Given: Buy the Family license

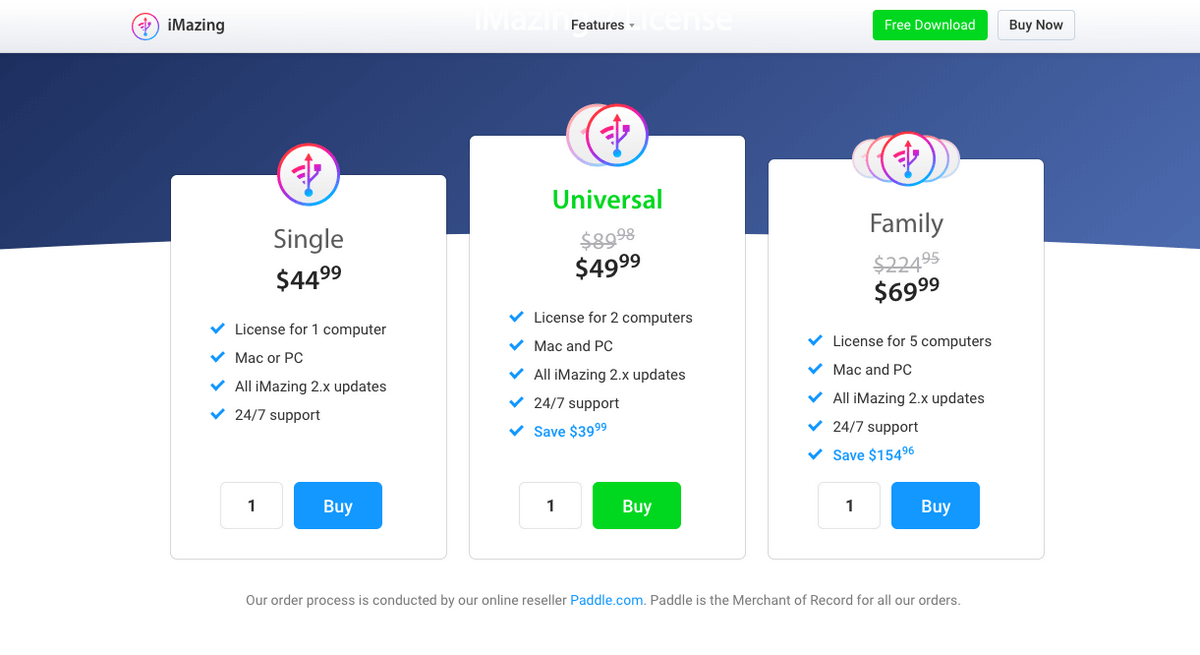Looking at the screenshot, I should pos(936,506).
